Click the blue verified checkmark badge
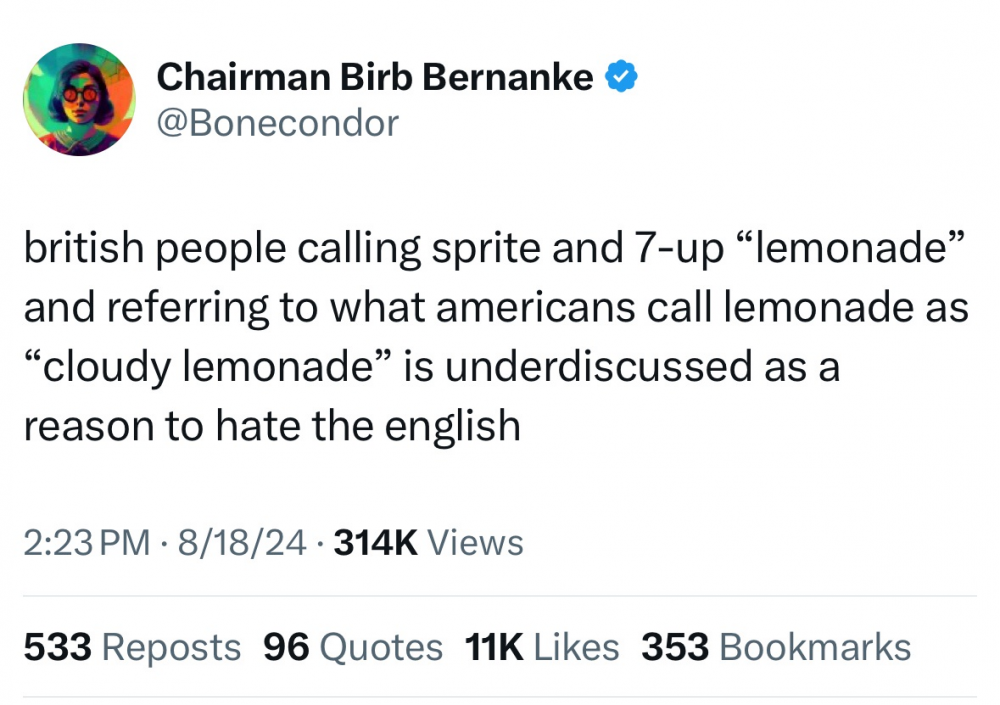The width and height of the screenshot is (1000, 705). point(623,76)
